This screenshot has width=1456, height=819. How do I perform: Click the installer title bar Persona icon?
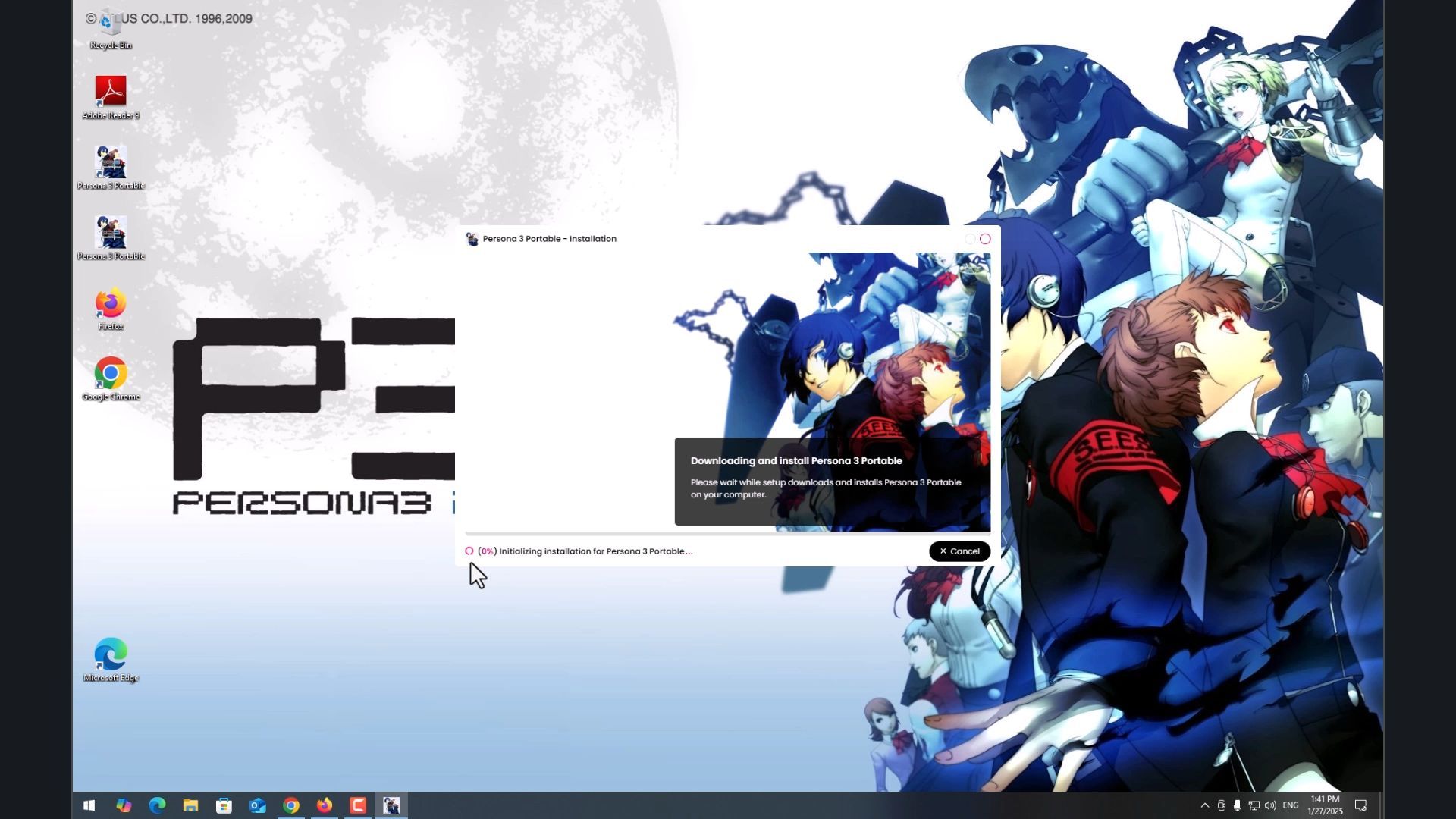coord(472,239)
